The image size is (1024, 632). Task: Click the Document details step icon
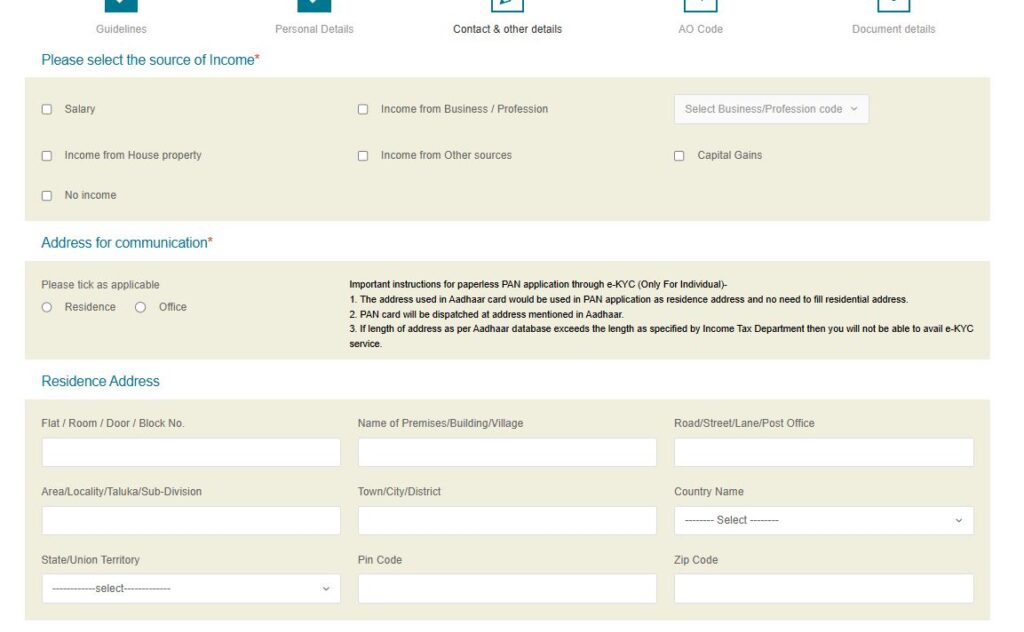893,5
